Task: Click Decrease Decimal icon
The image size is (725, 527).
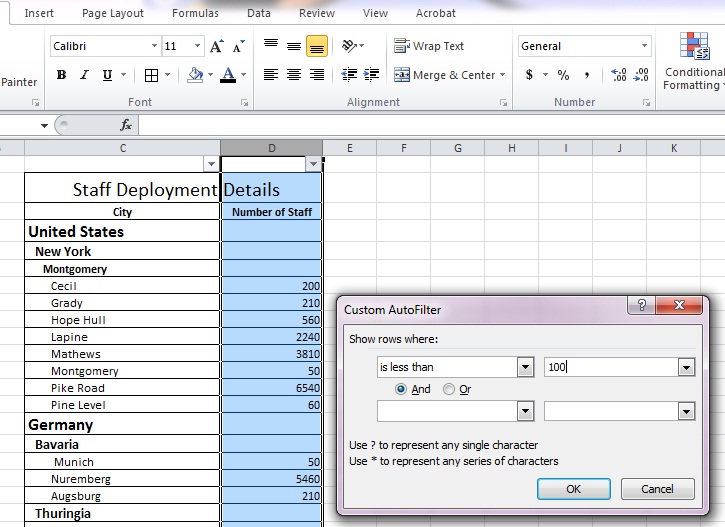Action: coord(641,75)
